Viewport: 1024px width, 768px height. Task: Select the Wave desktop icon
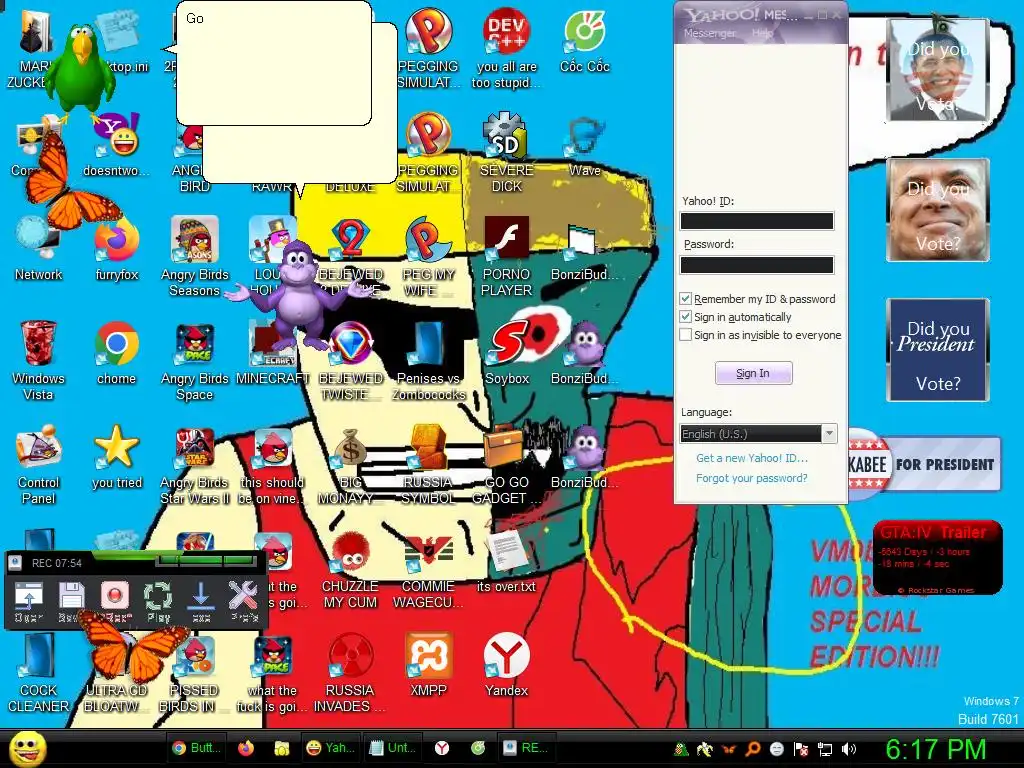coord(584,146)
